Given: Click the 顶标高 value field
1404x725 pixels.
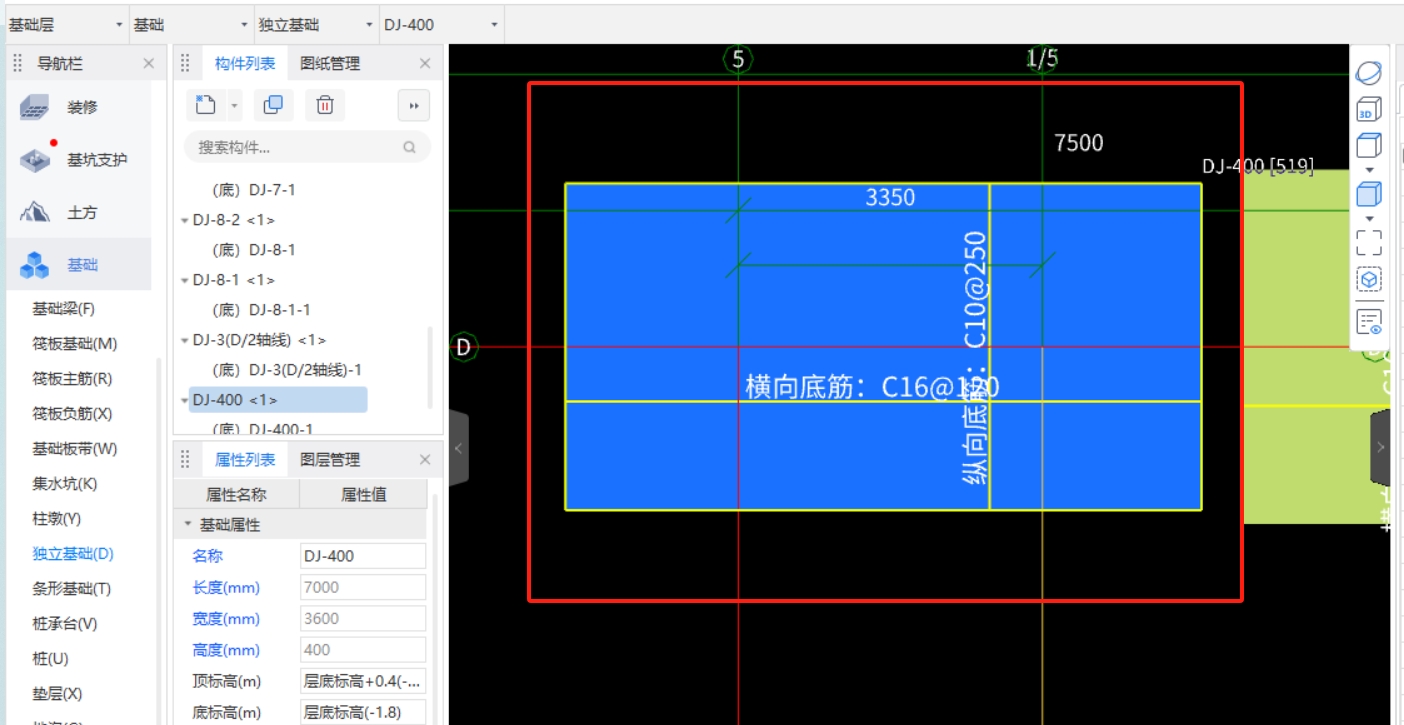Looking at the screenshot, I should pos(363,682).
